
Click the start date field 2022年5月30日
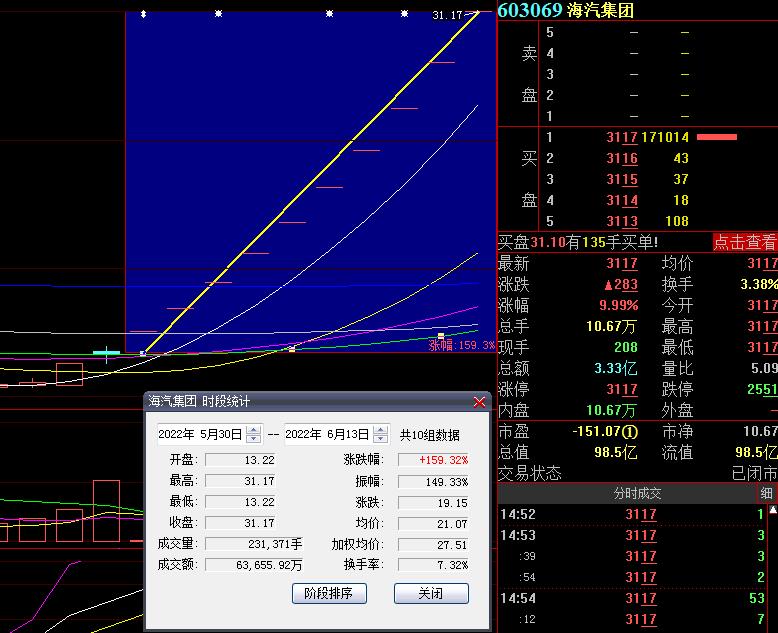coord(200,435)
